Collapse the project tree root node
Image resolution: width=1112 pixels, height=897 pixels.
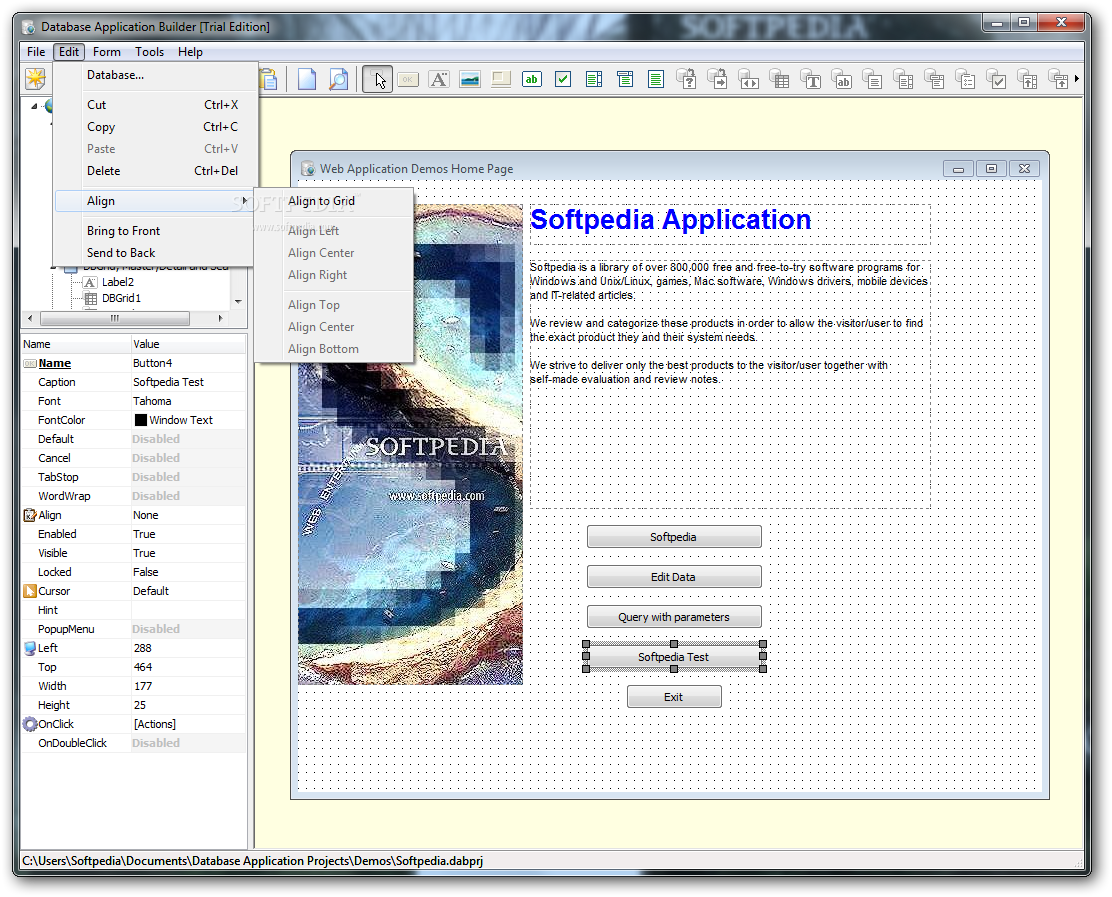coord(33,106)
